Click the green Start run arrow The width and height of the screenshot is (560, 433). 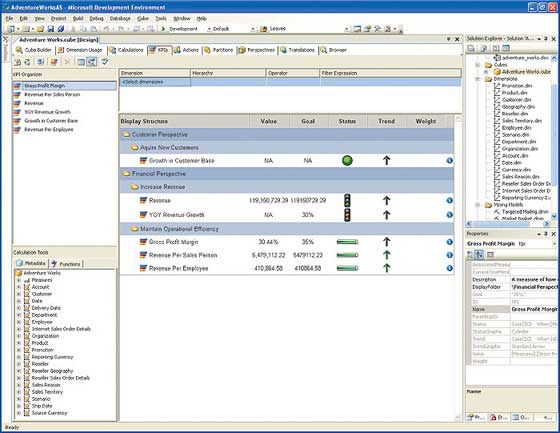163,29
